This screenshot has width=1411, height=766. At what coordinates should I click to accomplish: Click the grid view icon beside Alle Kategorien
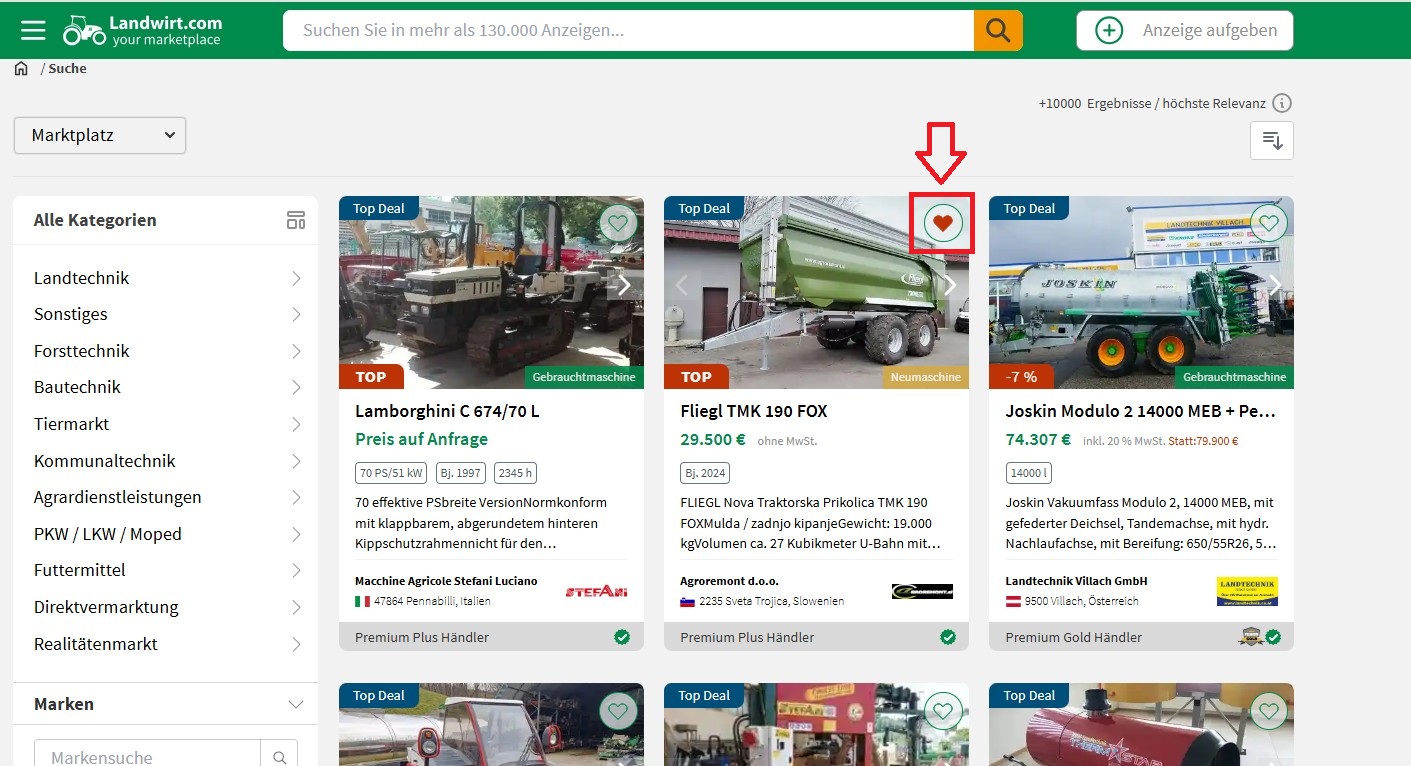click(295, 219)
